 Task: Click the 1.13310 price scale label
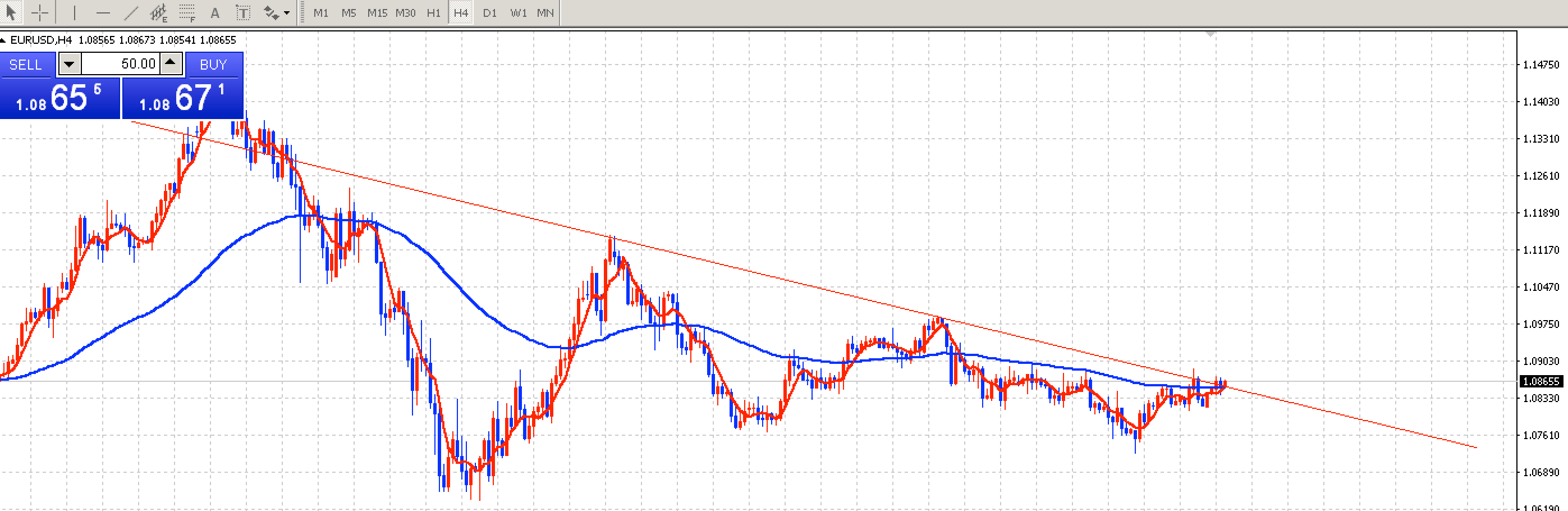pos(1541,139)
